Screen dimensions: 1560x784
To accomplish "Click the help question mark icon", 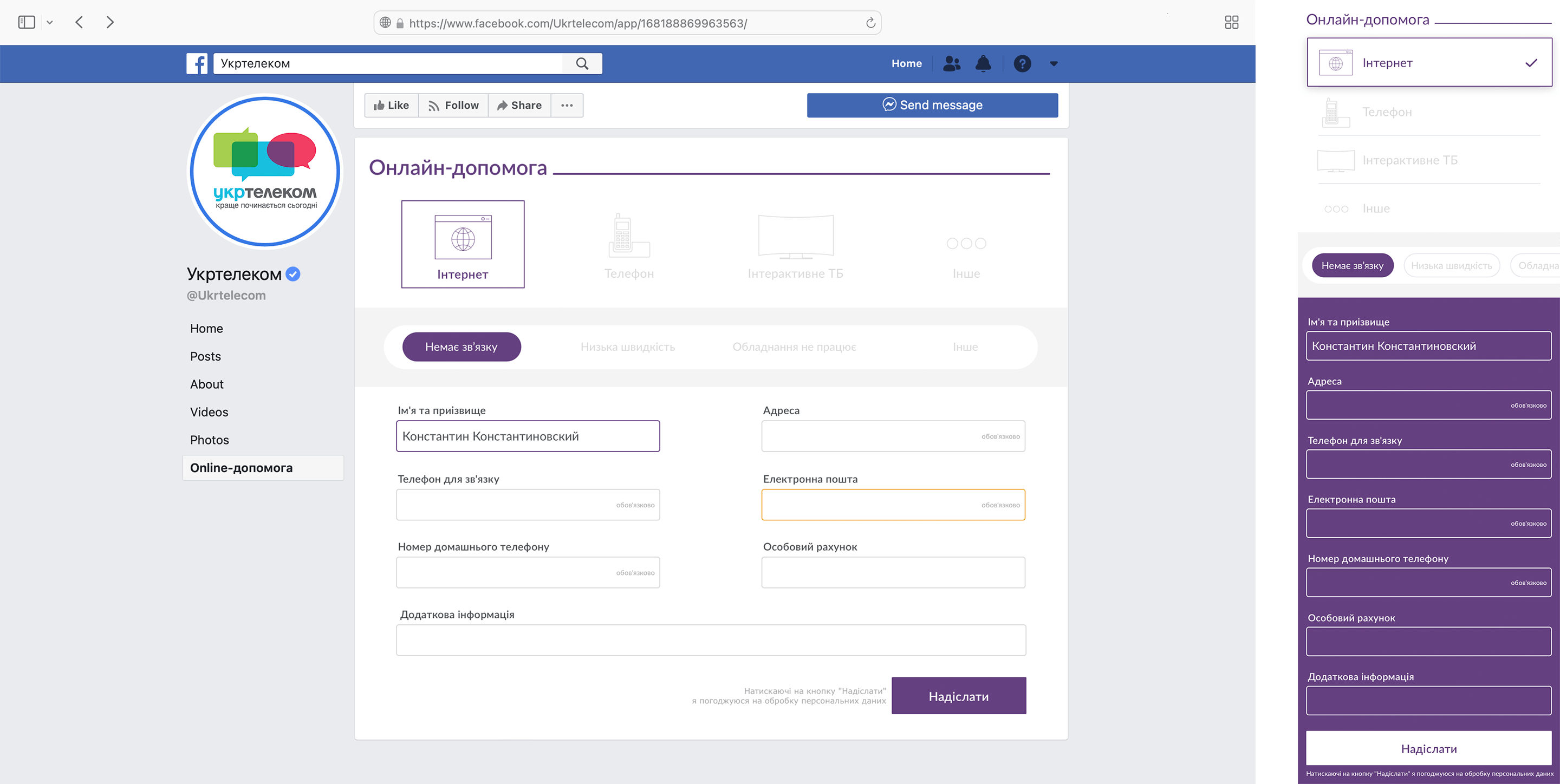I will 1022,63.
